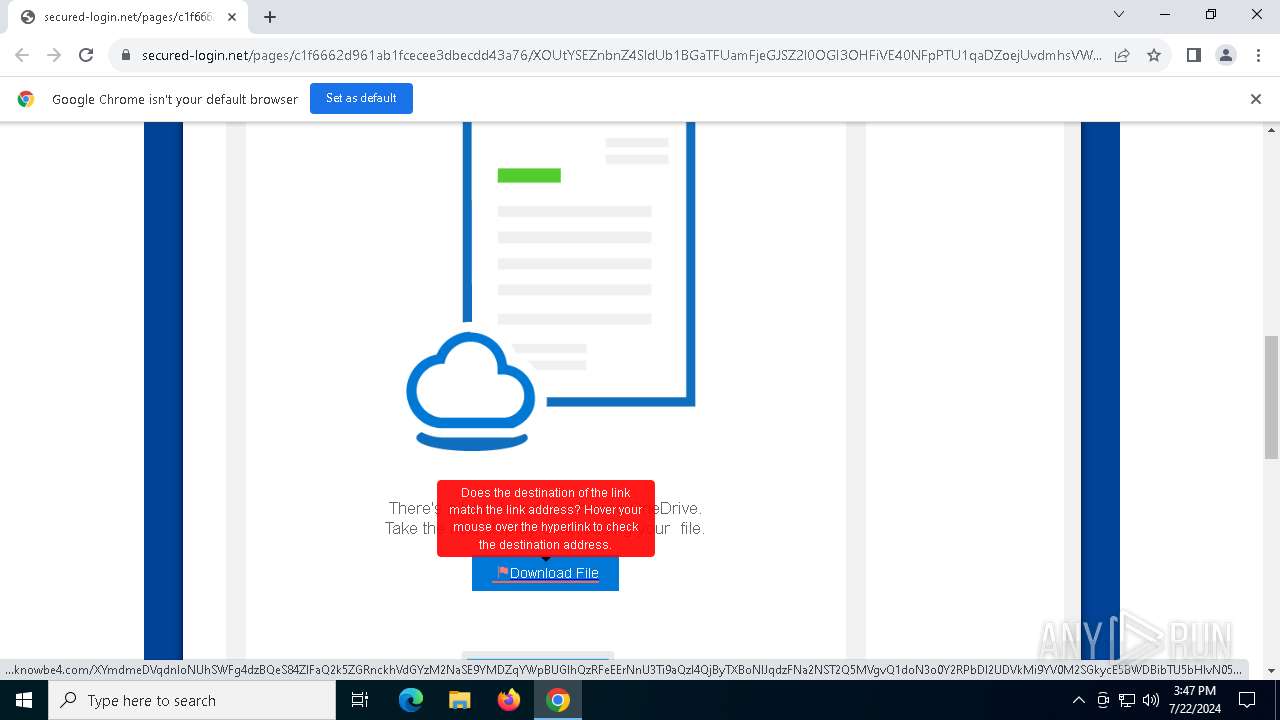Click the Set as default button
The image size is (1280, 720).
361,98
